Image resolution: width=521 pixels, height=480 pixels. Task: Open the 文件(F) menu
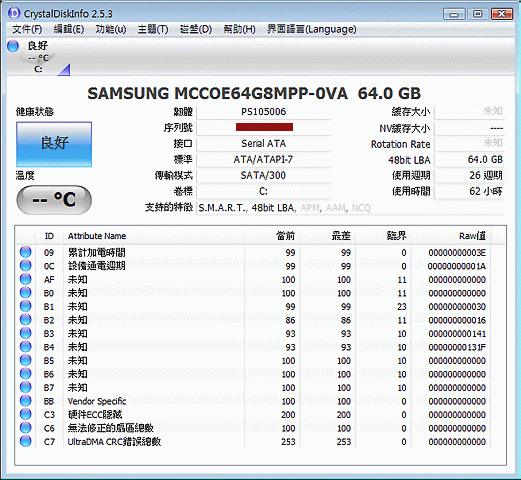click(27, 30)
